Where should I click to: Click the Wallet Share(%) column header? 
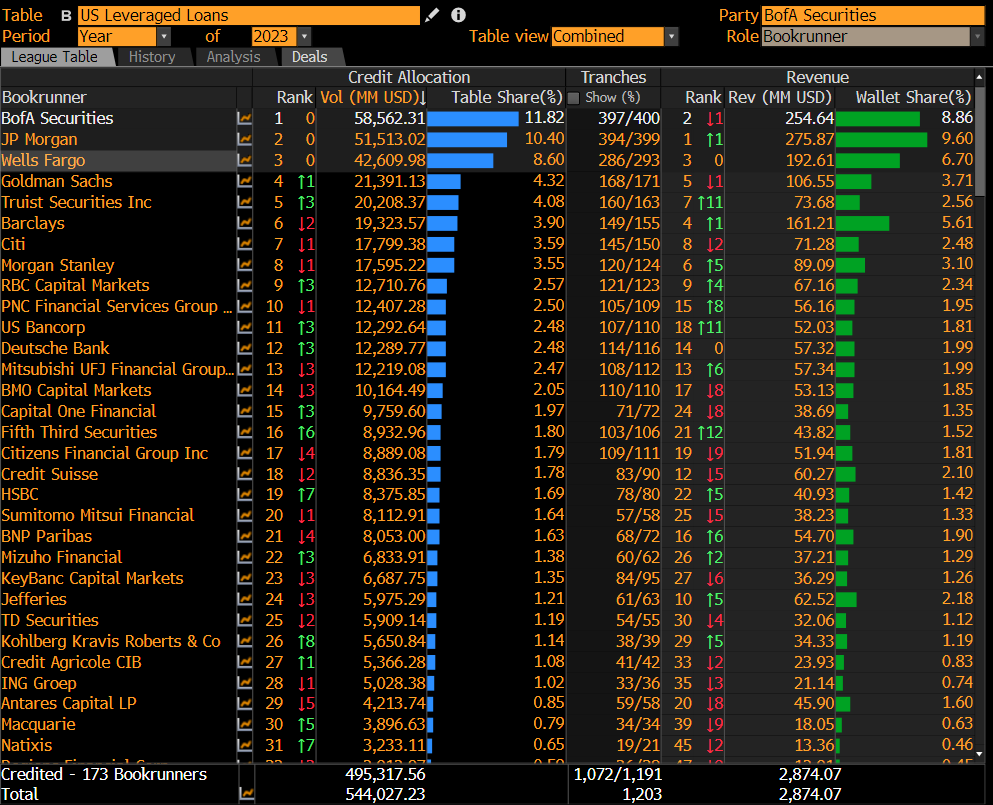913,98
